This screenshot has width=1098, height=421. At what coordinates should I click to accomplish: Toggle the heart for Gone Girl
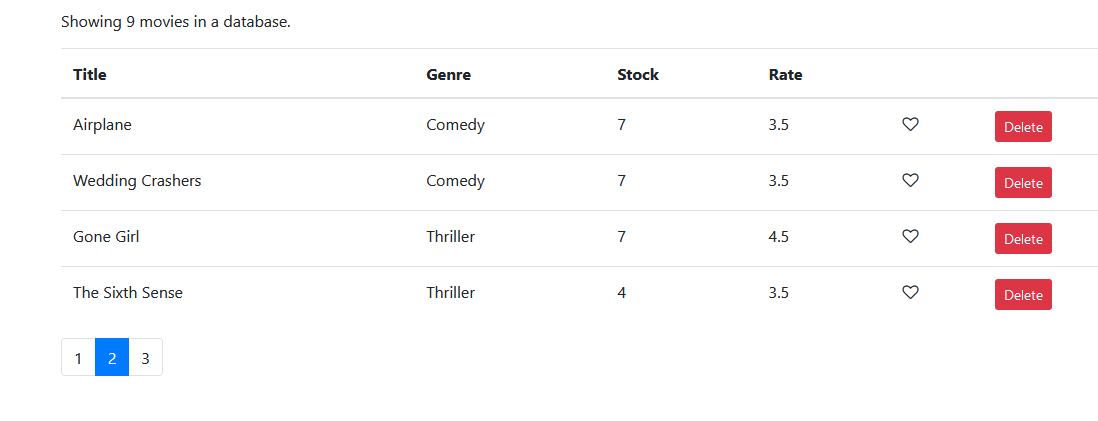[x=910, y=237]
